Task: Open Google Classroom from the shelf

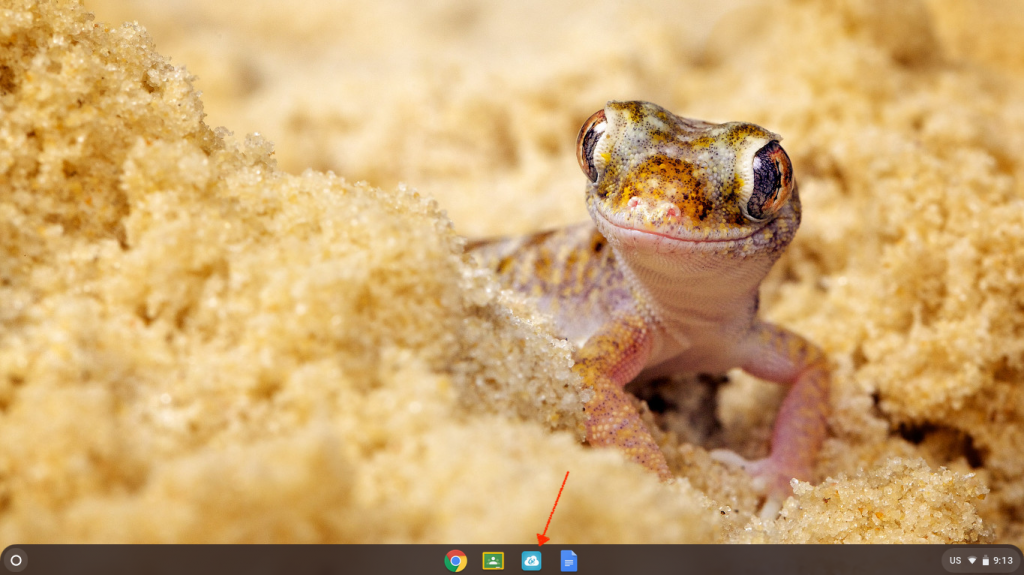Action: 493,561
